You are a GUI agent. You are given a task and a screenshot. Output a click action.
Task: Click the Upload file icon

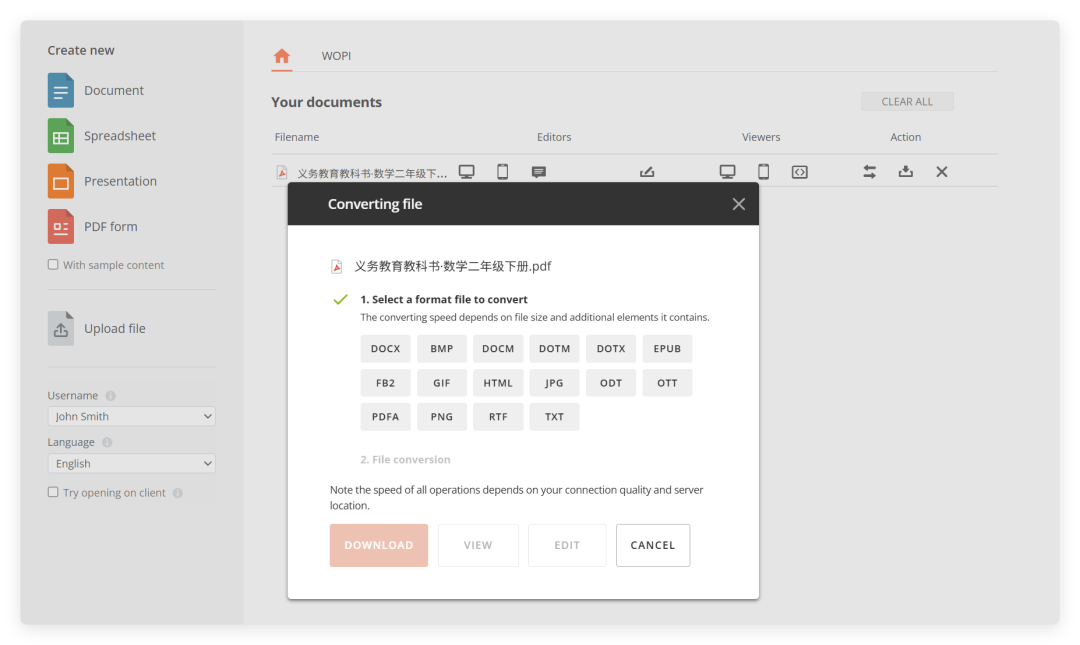(x=61, y=329)
